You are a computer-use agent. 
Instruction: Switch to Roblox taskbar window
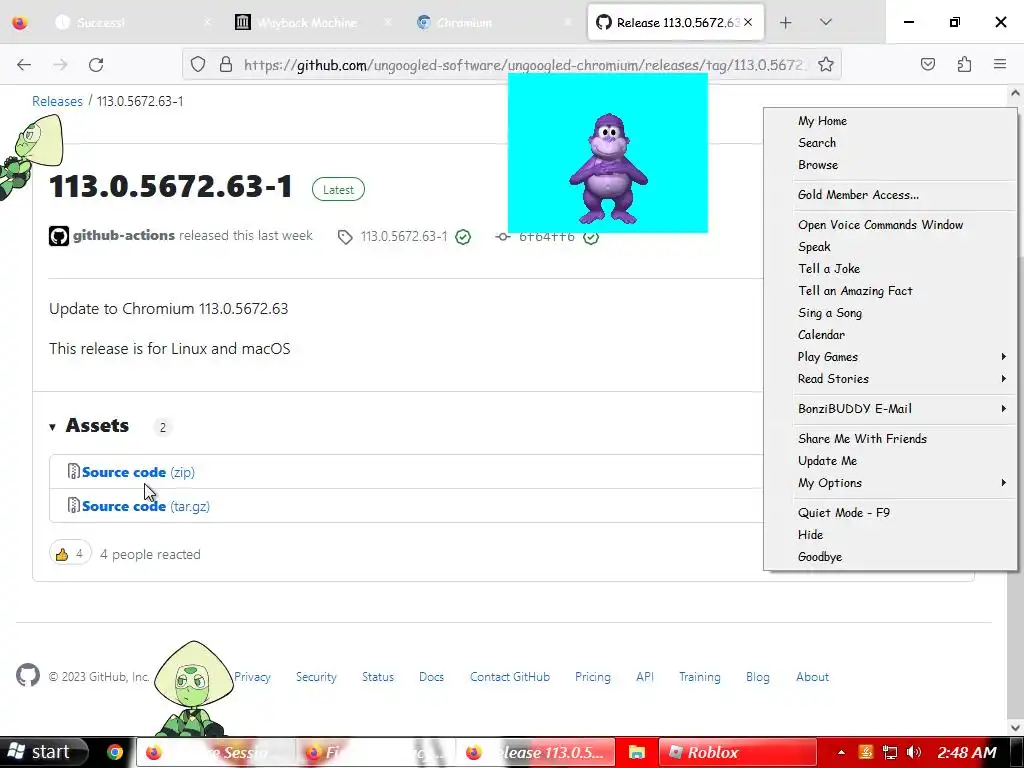coord(737,752)
